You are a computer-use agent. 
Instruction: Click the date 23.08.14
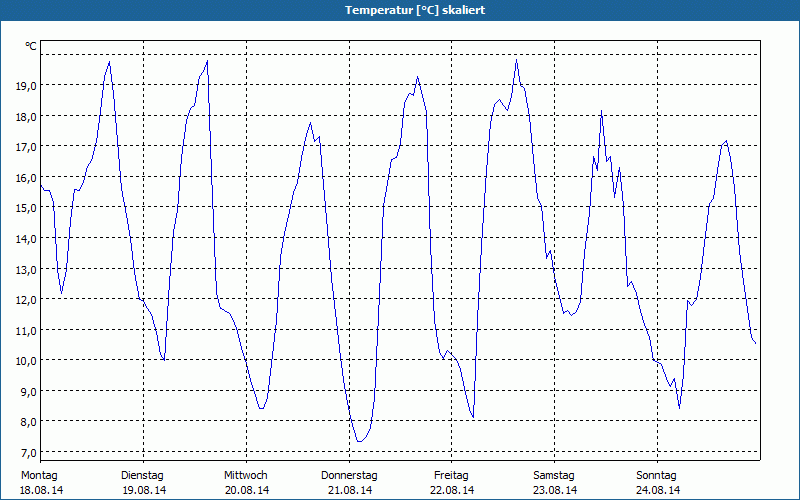coord(555,490)
